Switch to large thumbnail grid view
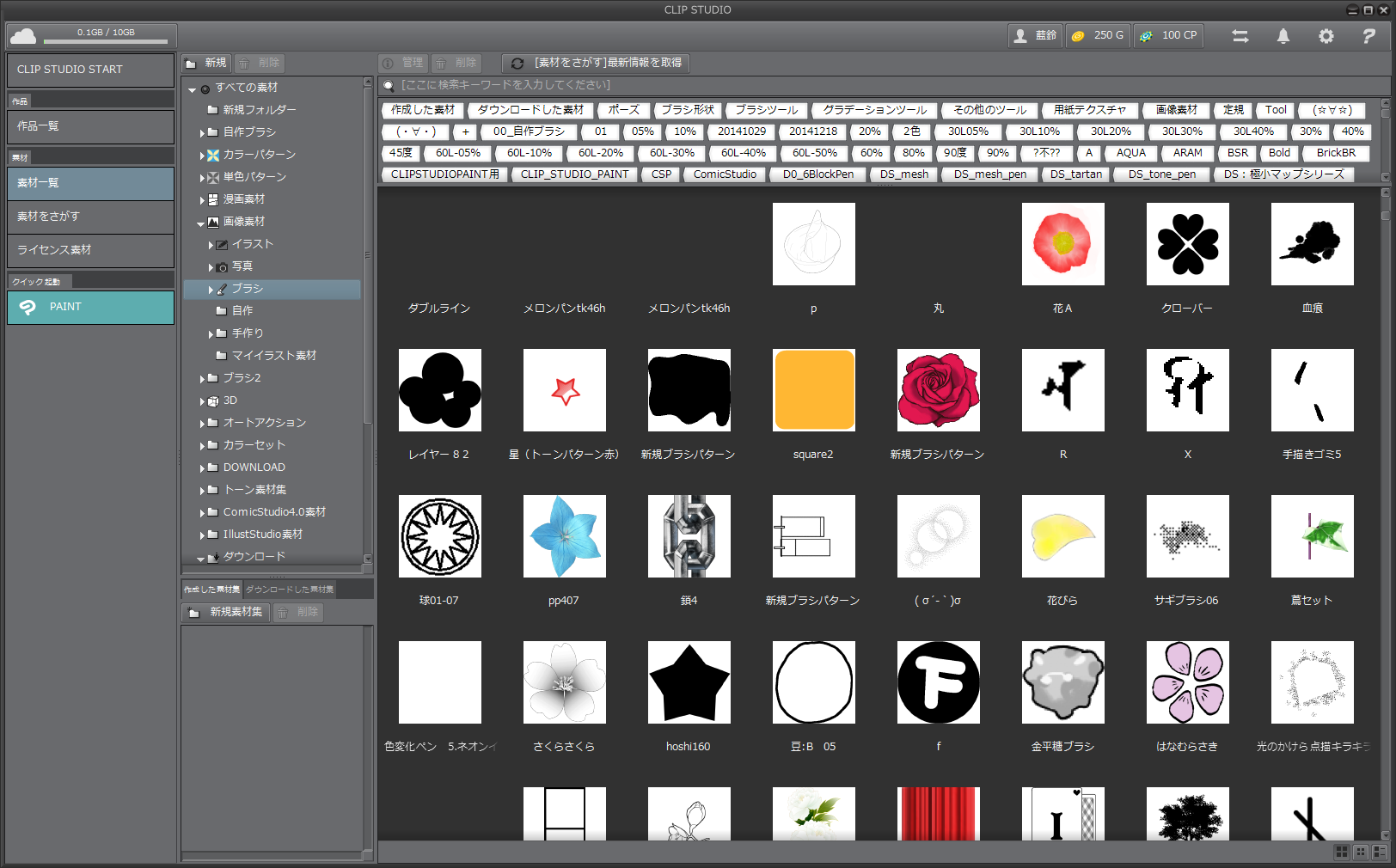The image size is (1396, 868). pos(1341,852)
